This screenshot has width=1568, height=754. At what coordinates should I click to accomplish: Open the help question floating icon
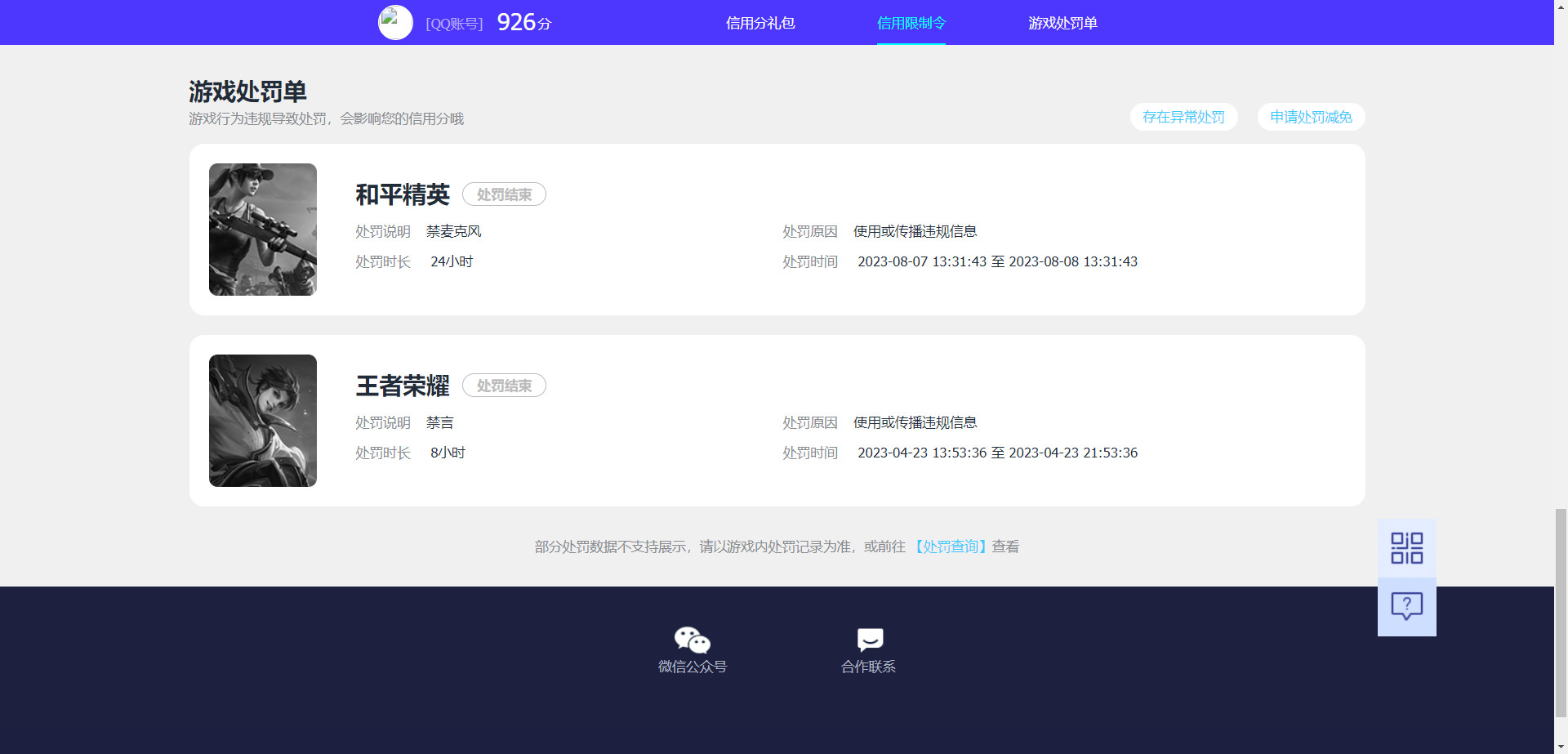click(x=1406, y=607)
